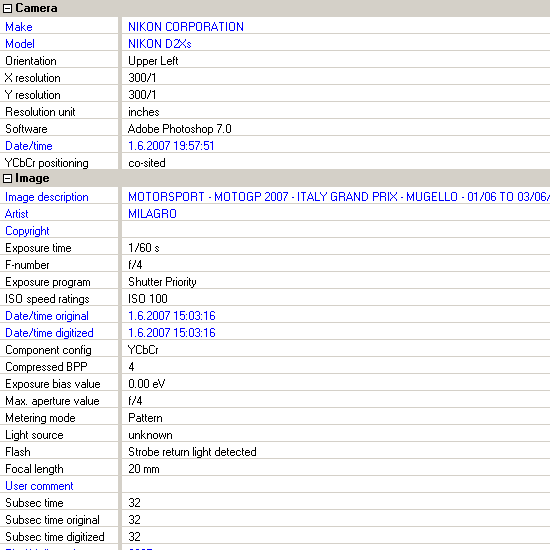This screenshot has height=550, width=550.
Task: Click the MOTORSPORT MOTOGP 2007 description value
Action: (x=338, y=197)
